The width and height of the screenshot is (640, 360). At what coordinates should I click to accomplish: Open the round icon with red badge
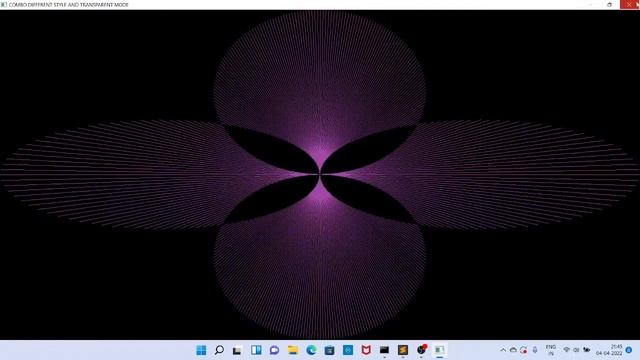pyautogui.click(x=421, y=350)
